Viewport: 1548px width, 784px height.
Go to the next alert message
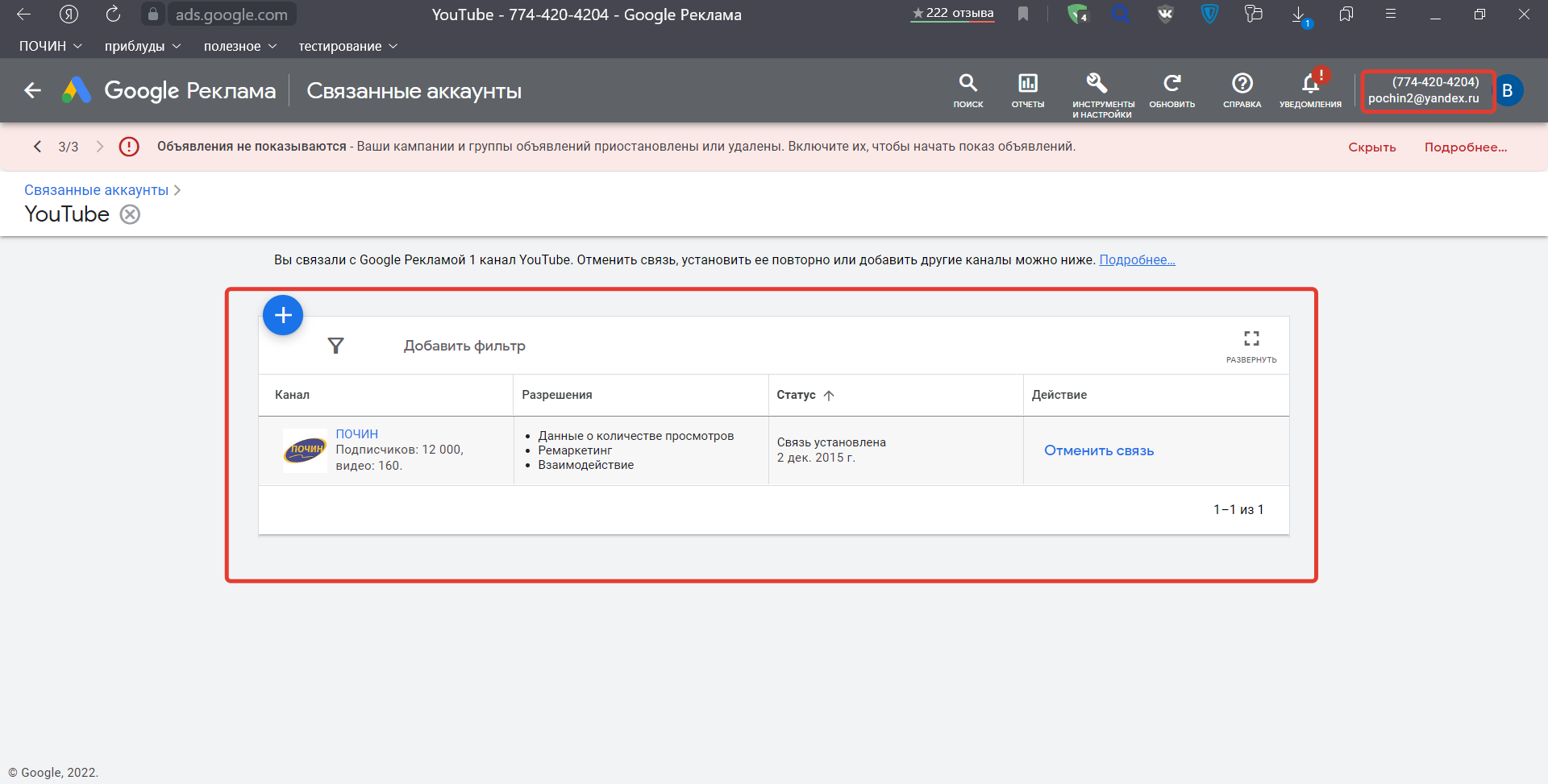(x=100, y=146)
